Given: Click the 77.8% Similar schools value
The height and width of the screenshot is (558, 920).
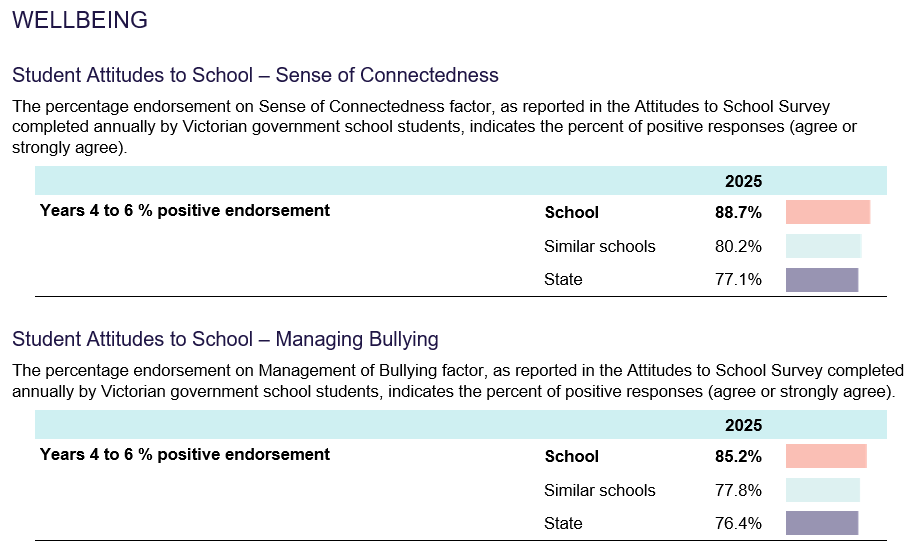Looking at the screenshot, I should pos(738,490).
